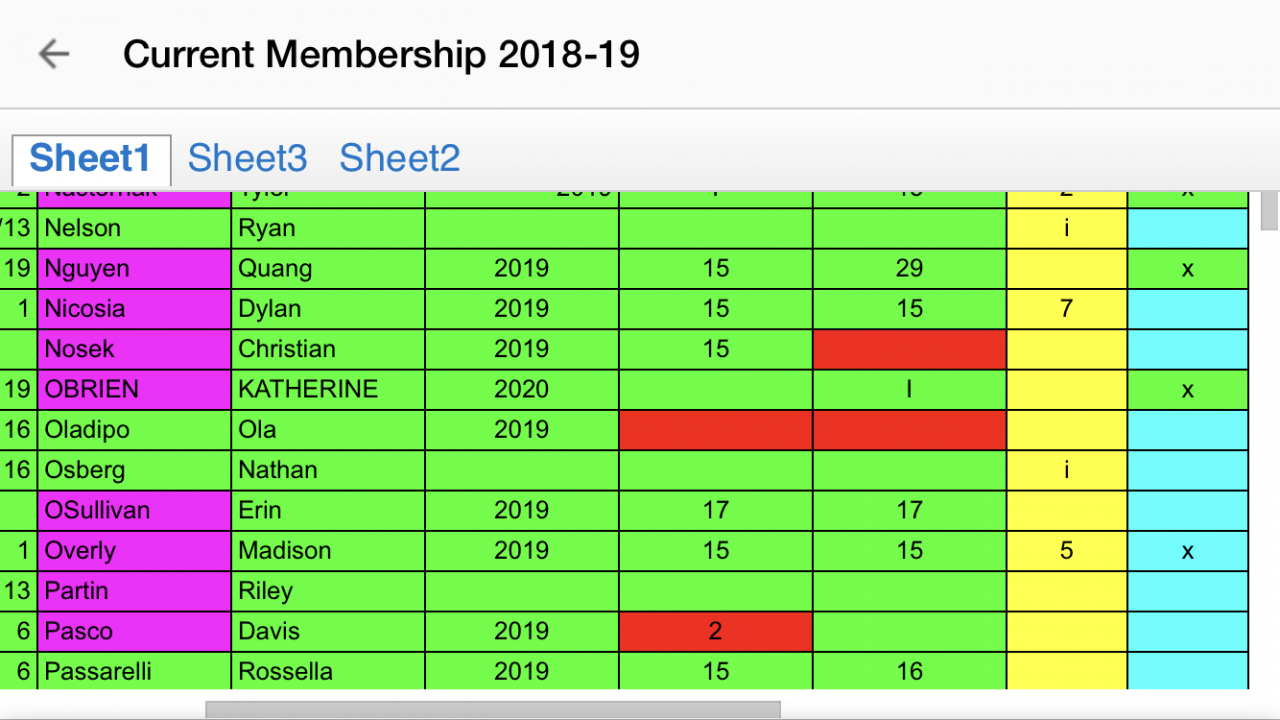Open the Sheet3 tab
Viewport: 1280px width, 720px height.
(247, 159)
